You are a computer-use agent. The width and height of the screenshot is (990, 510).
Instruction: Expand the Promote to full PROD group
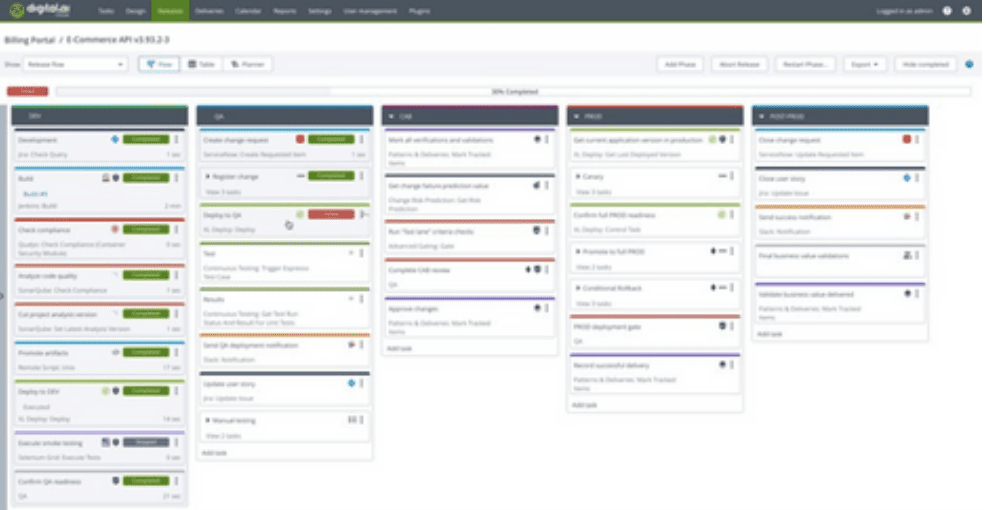click(578, 251)
